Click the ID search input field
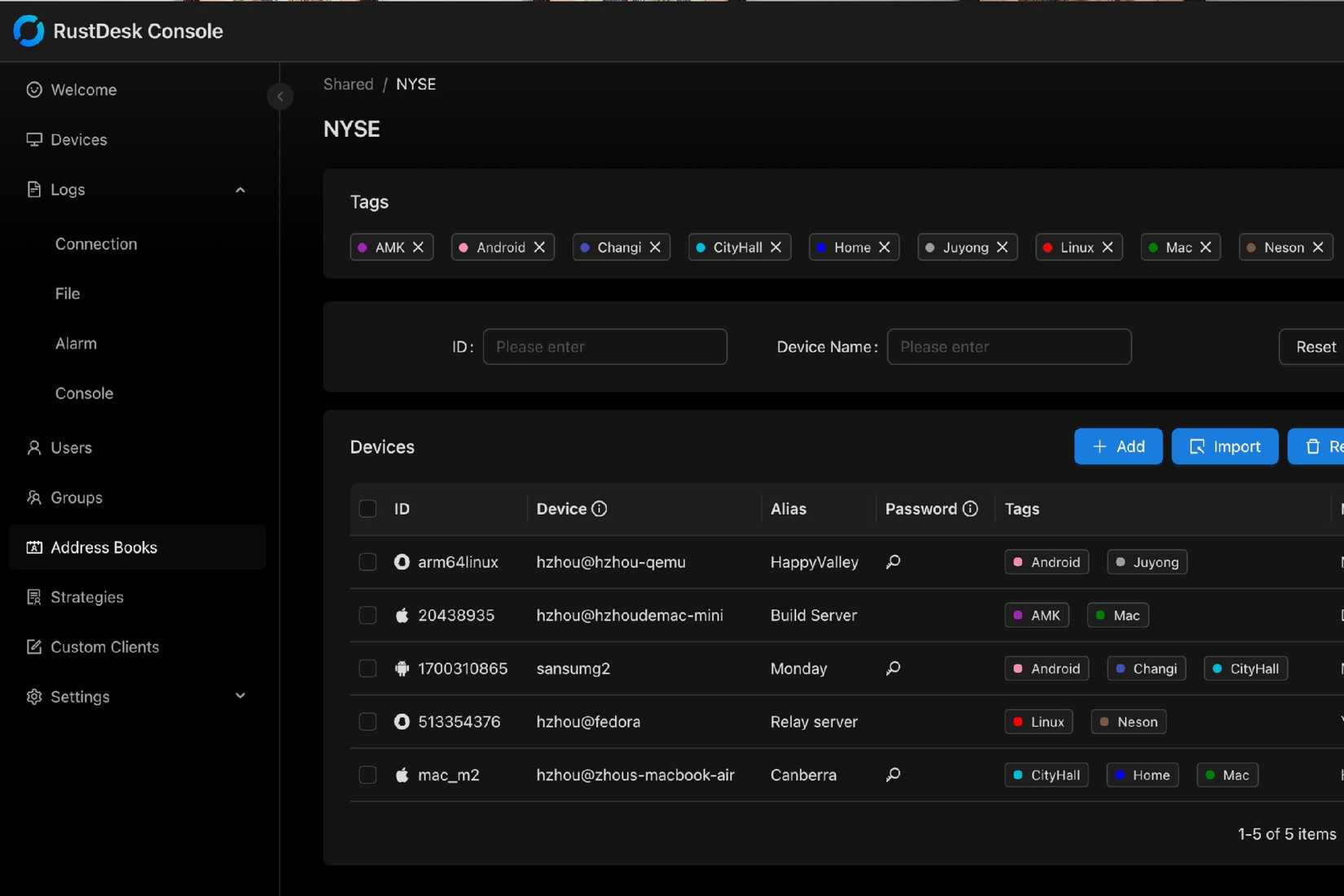 [605, 346]
